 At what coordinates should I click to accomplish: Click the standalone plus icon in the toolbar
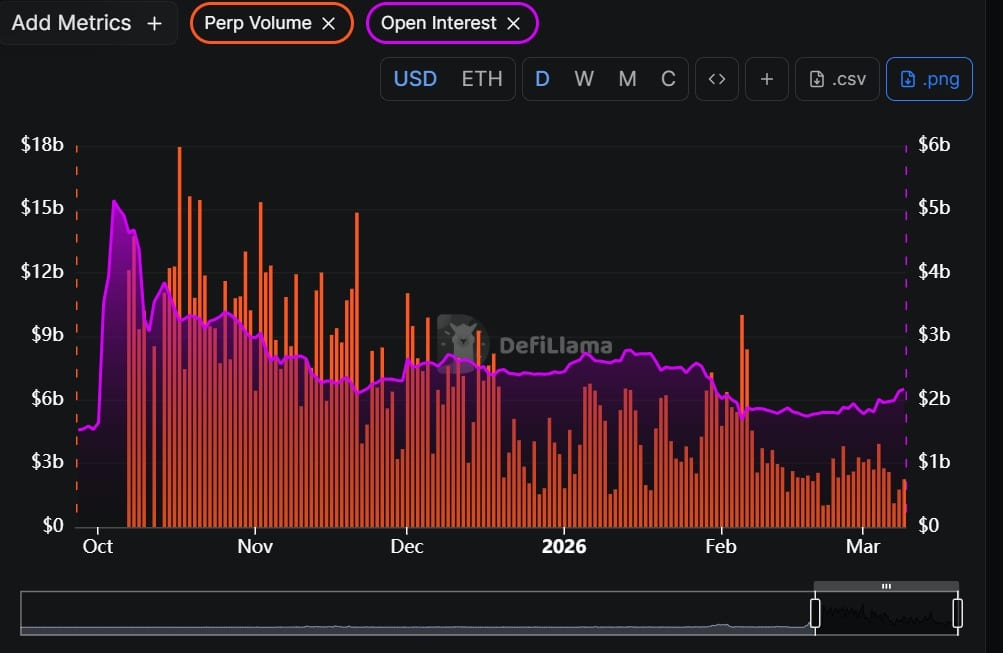(766, 78)
